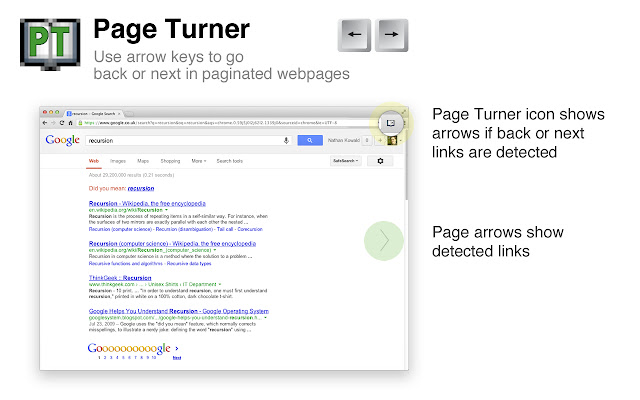Open Recursion (computer science) - Wikipedia result title
The height and width of the screenshot is (400, 640).
(172, 243)
